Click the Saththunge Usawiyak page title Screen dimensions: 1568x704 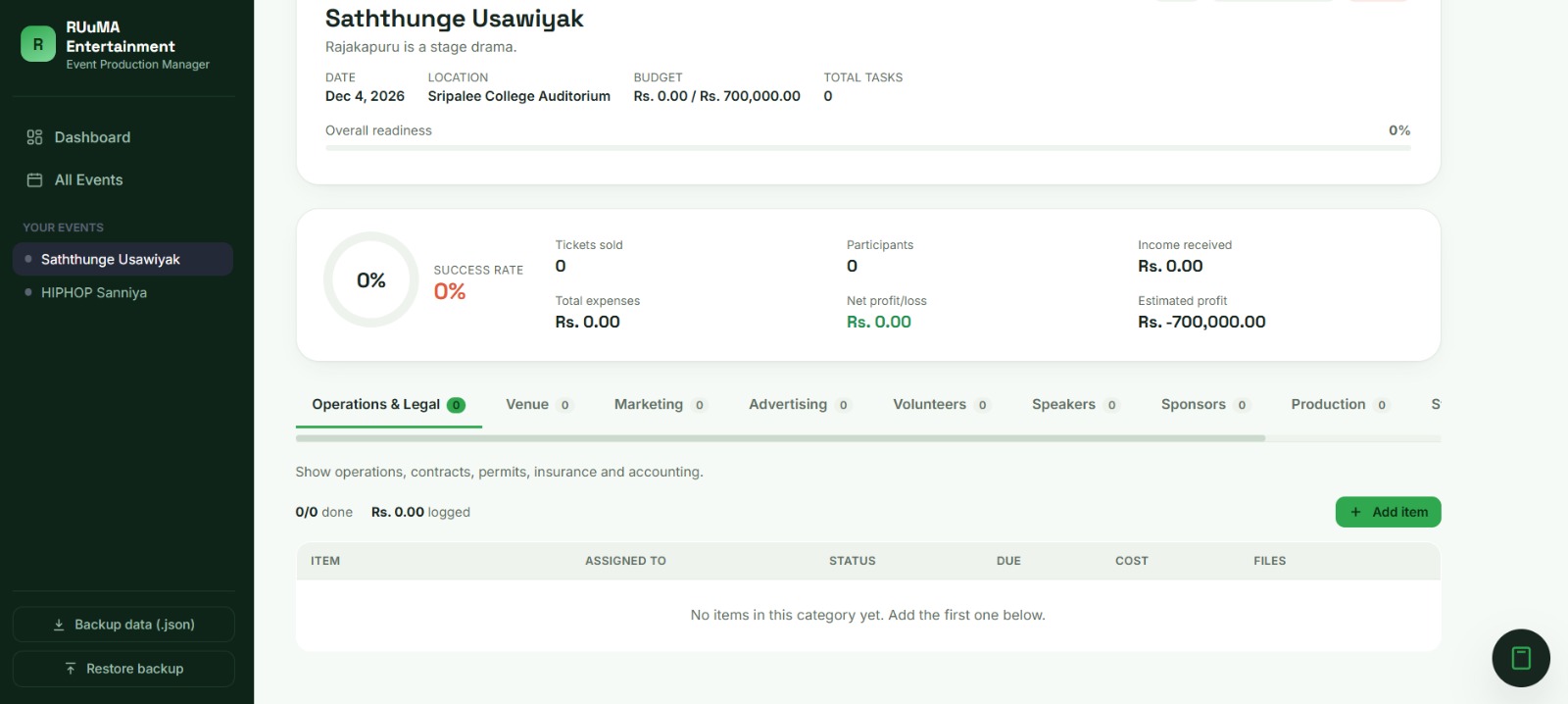pyautogui.click(x=454, y=19)
